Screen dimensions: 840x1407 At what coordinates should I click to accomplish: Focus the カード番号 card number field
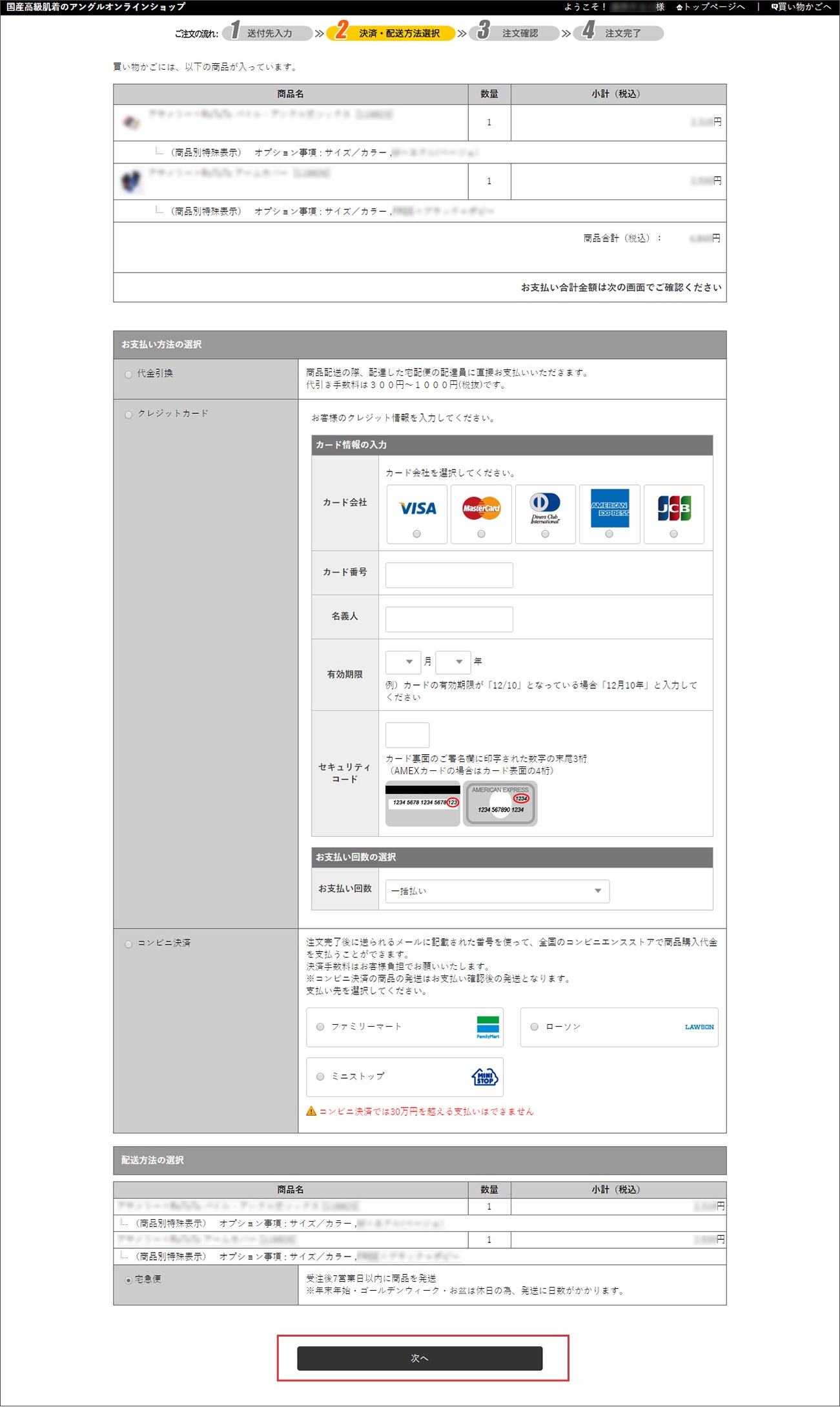(449, 575)
